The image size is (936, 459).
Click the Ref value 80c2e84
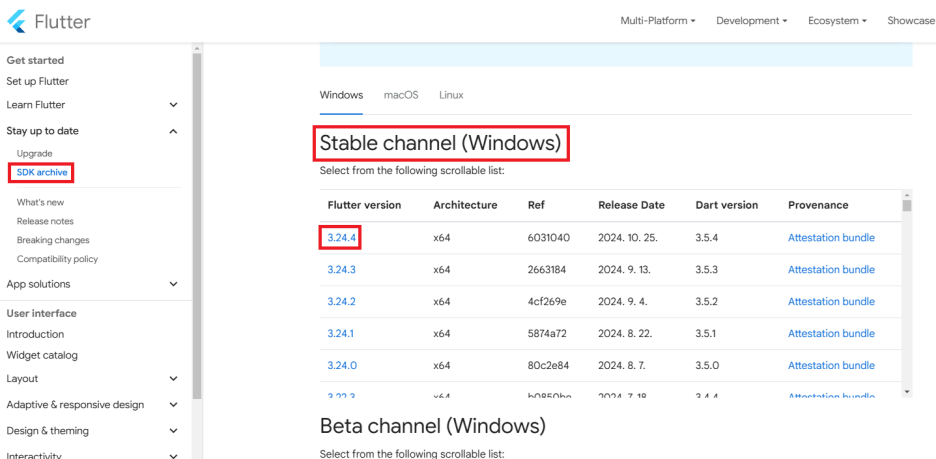tap(548, 365)
